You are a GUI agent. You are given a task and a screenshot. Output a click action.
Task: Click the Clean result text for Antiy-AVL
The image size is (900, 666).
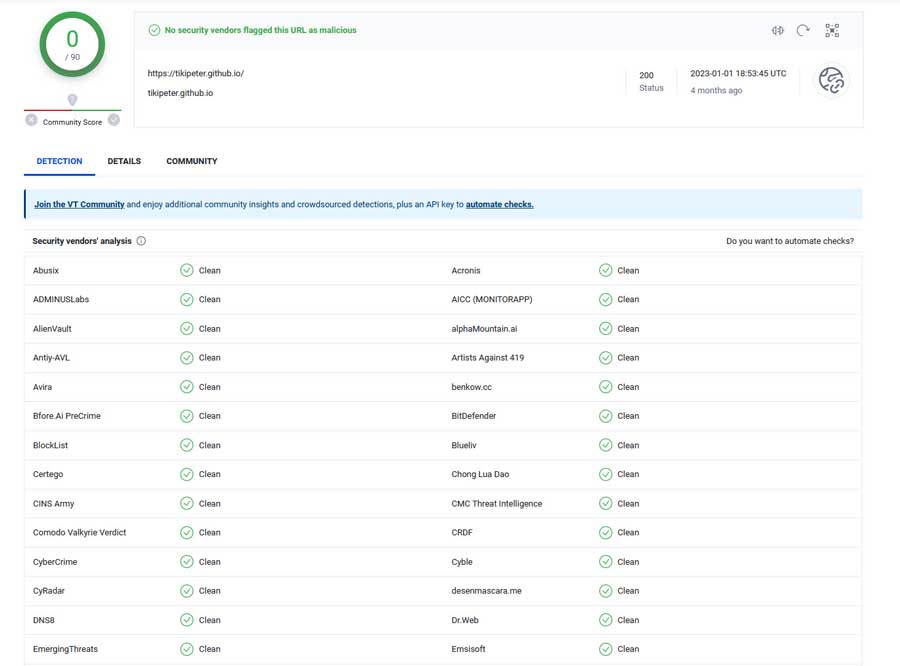(x=210, y=358)
